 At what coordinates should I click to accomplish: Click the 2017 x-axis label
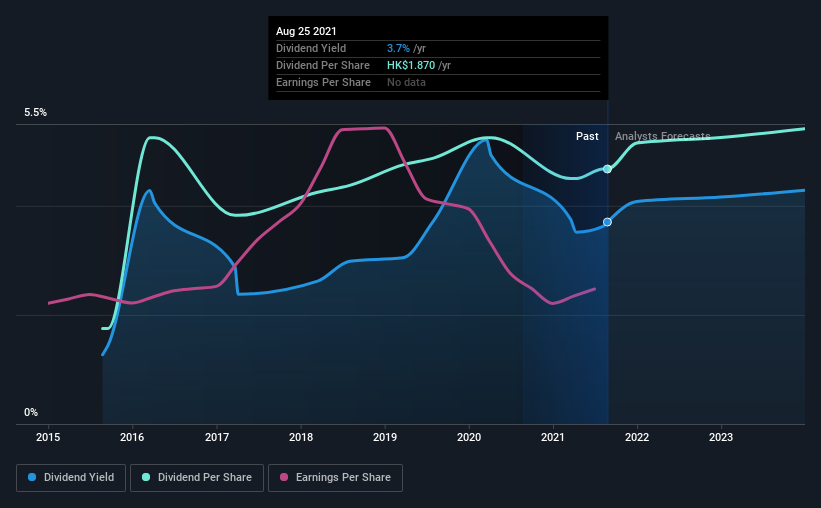[217, 437]
